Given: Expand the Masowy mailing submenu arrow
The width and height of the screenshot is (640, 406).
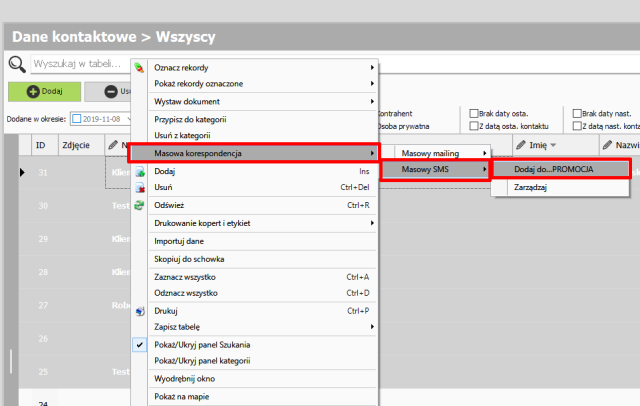Looking at the screenshot, I should [x=484, y=153].
